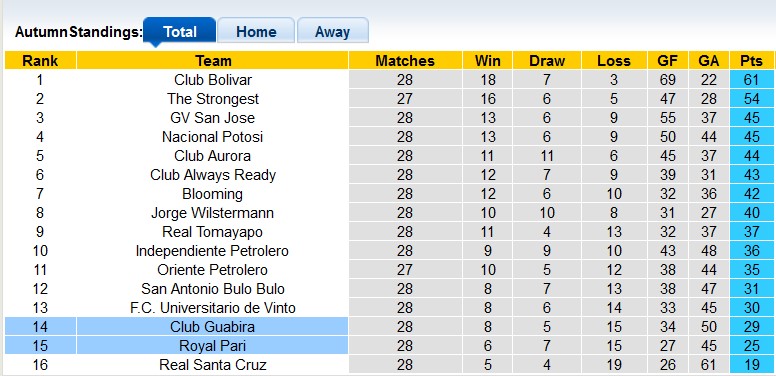Open Jorge Wilstermann team page
The width and height of the screenshot is (776, 376).
(213, 213)
